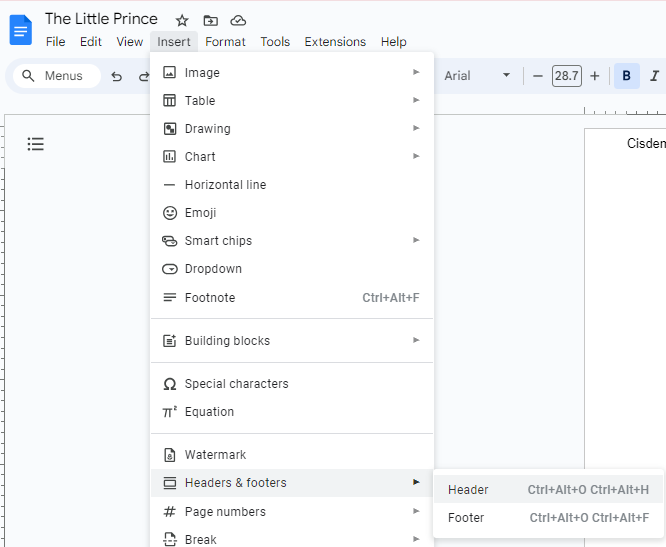The width and height of the screenshot is (666, 547).
Task: Click the document title The Little Prince
Action: tap(101, 19)
